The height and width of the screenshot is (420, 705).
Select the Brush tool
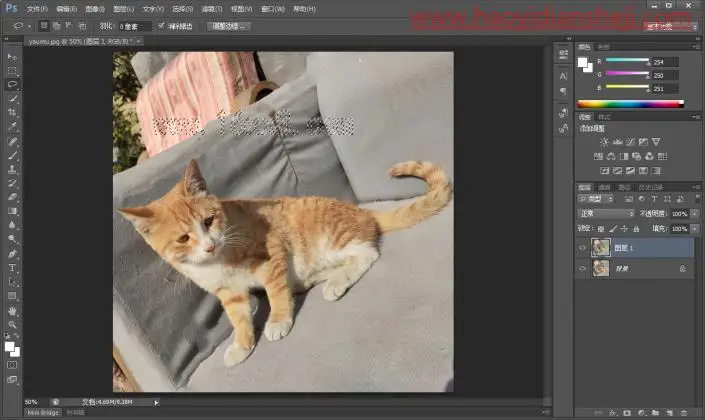pyautogui.click(x=12, y=155)
